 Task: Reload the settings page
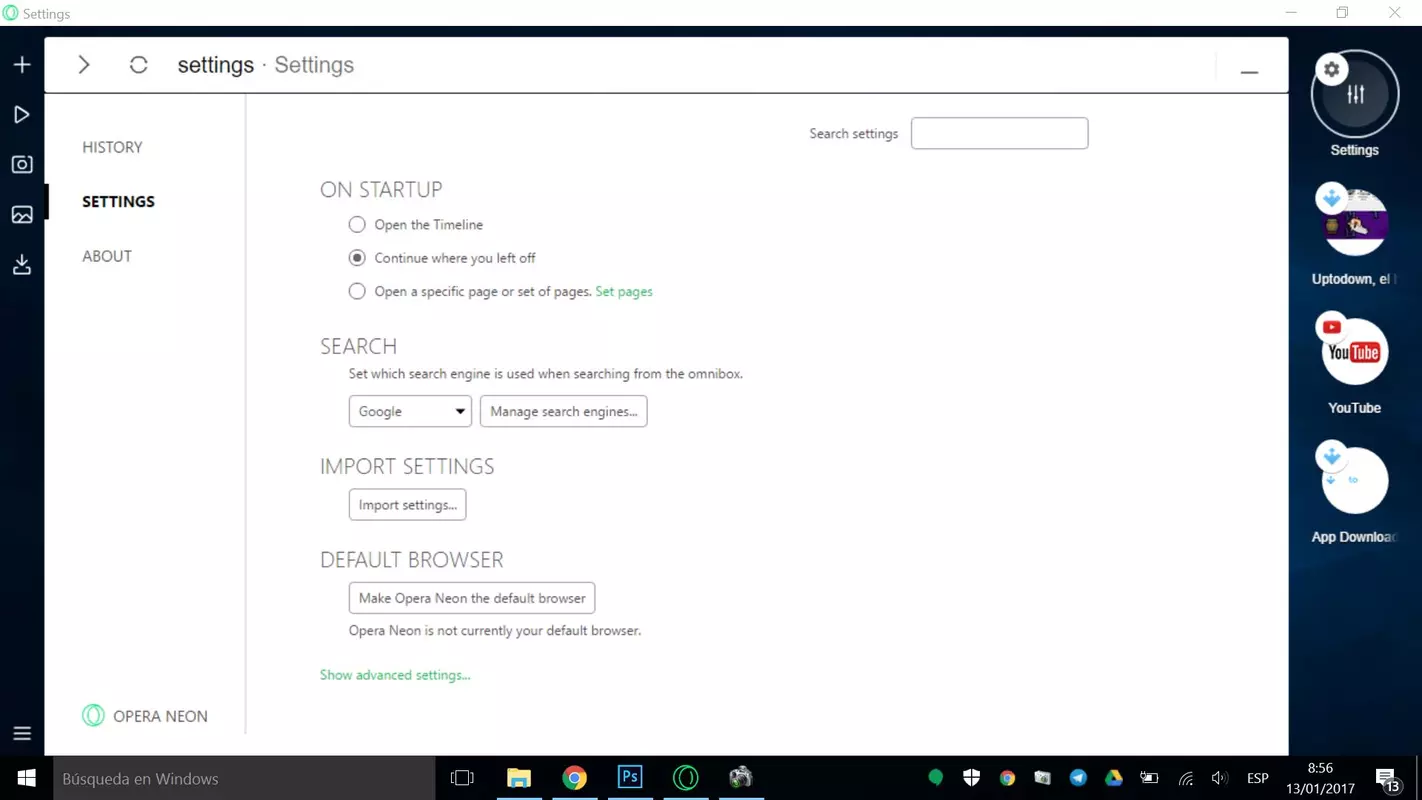[x=139, y=65]
